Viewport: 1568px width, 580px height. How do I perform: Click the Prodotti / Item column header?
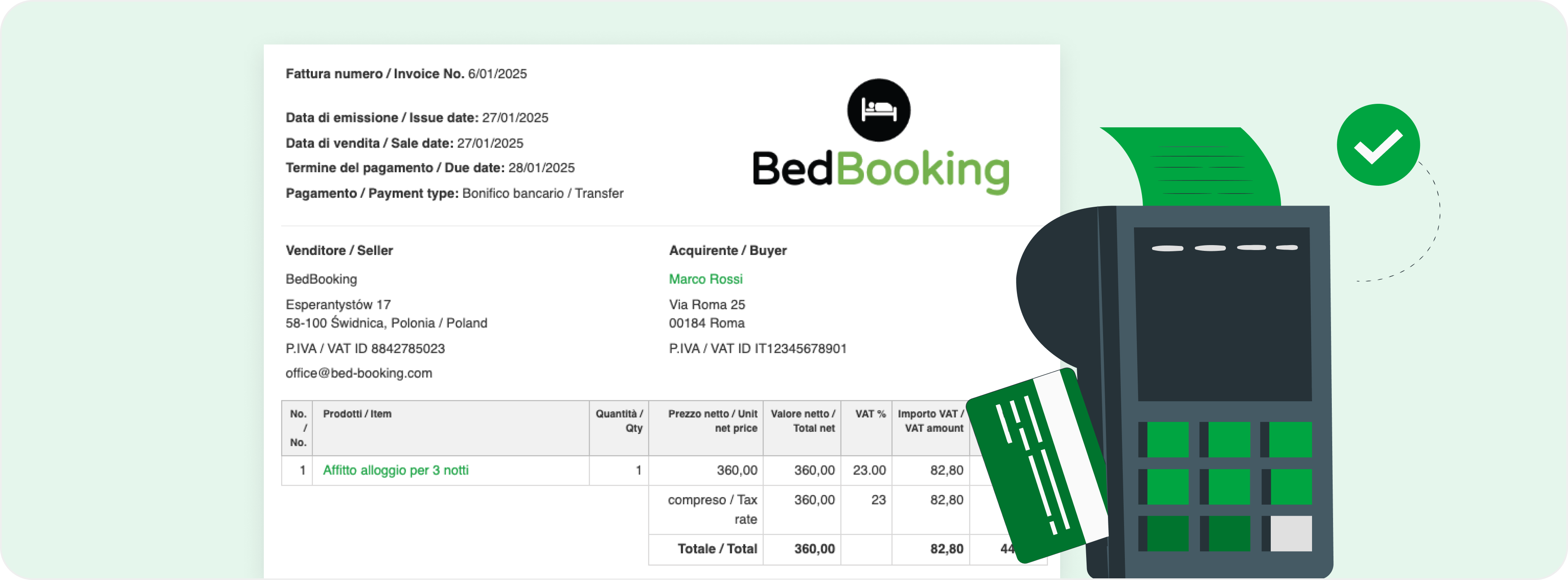(x=357, y=414)
